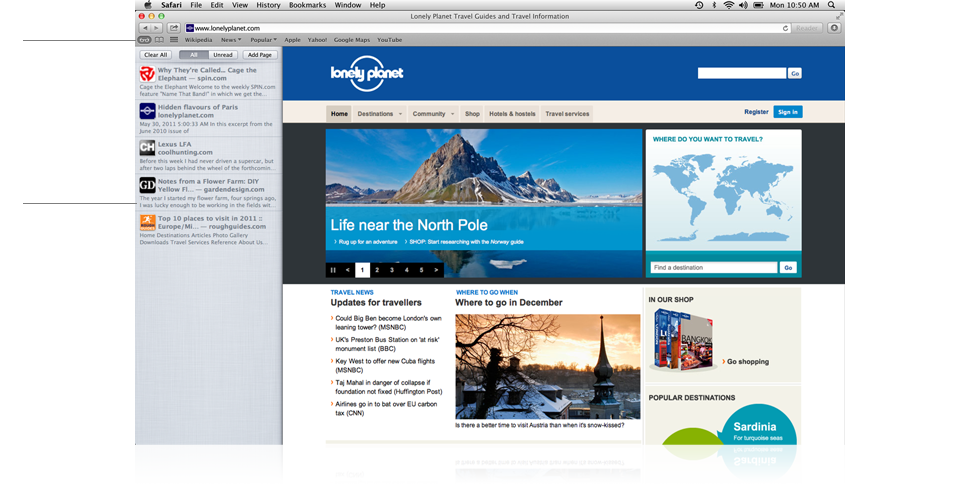
Task: Click the Reading List glasses icon
Action: (145, 40)
